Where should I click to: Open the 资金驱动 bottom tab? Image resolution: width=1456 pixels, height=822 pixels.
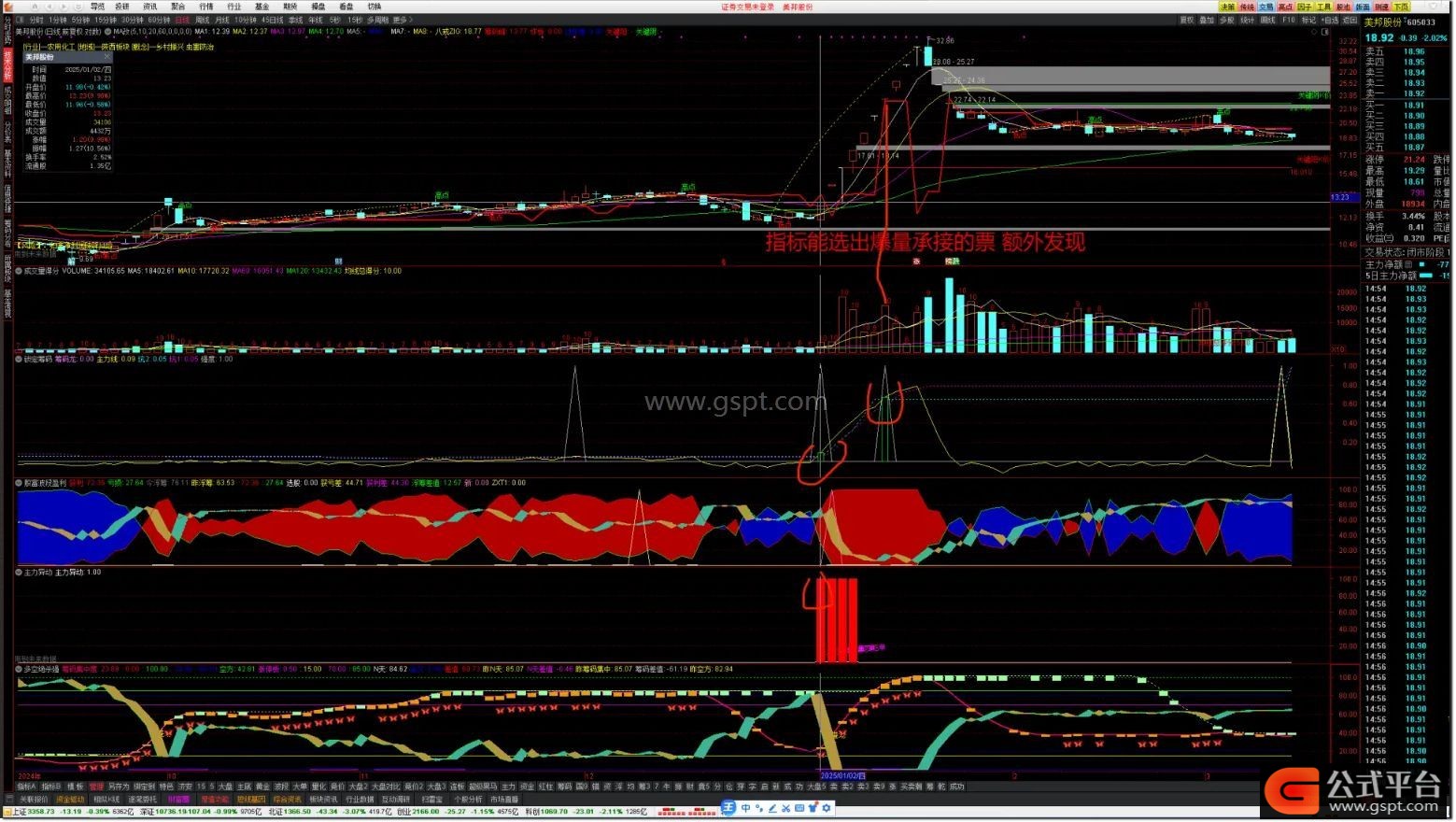click(70, 800)
